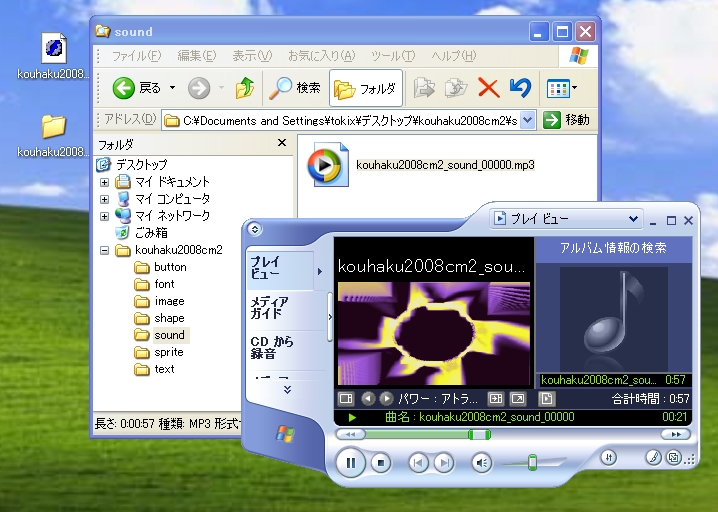Viewport: 718px width, 512px height.
Task: Pause playback in Media Player
Action: [350, 463]
